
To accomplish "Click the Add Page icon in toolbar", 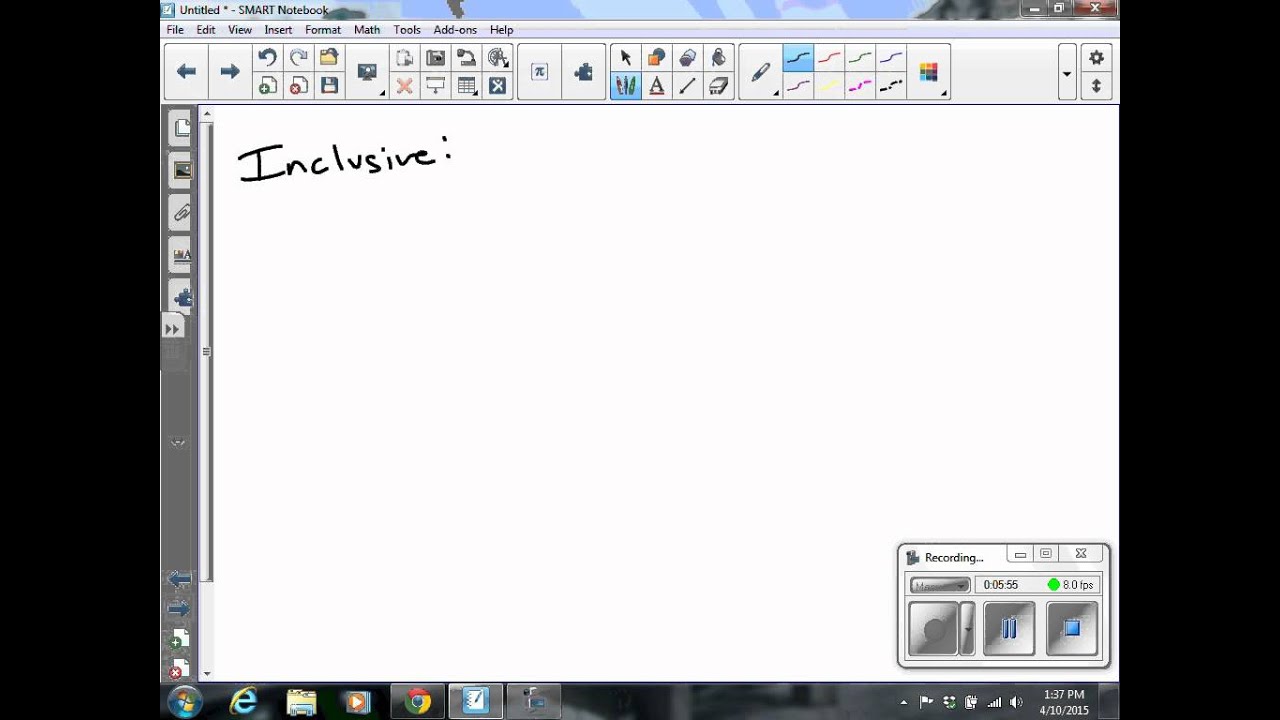I will pyautogui.click(x=267, y=87).
